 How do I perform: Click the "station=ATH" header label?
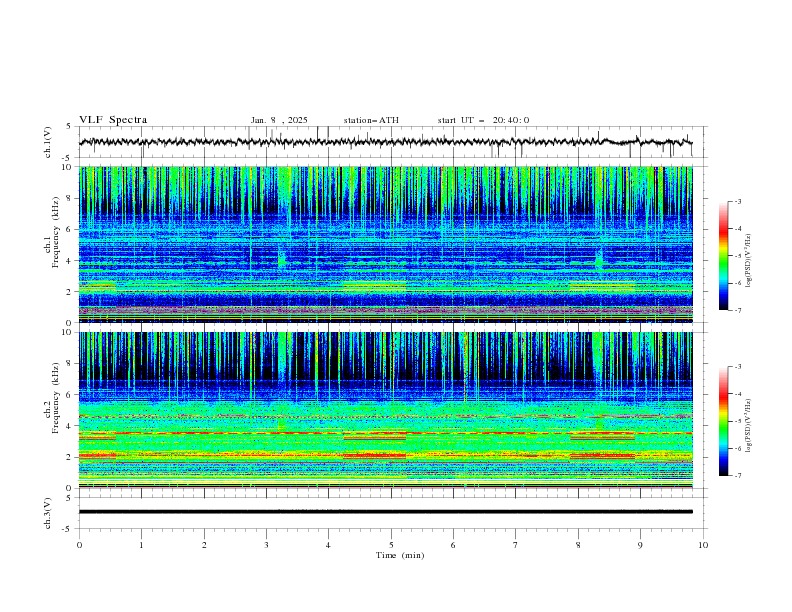pyautogui.click(x=371, y=120)
